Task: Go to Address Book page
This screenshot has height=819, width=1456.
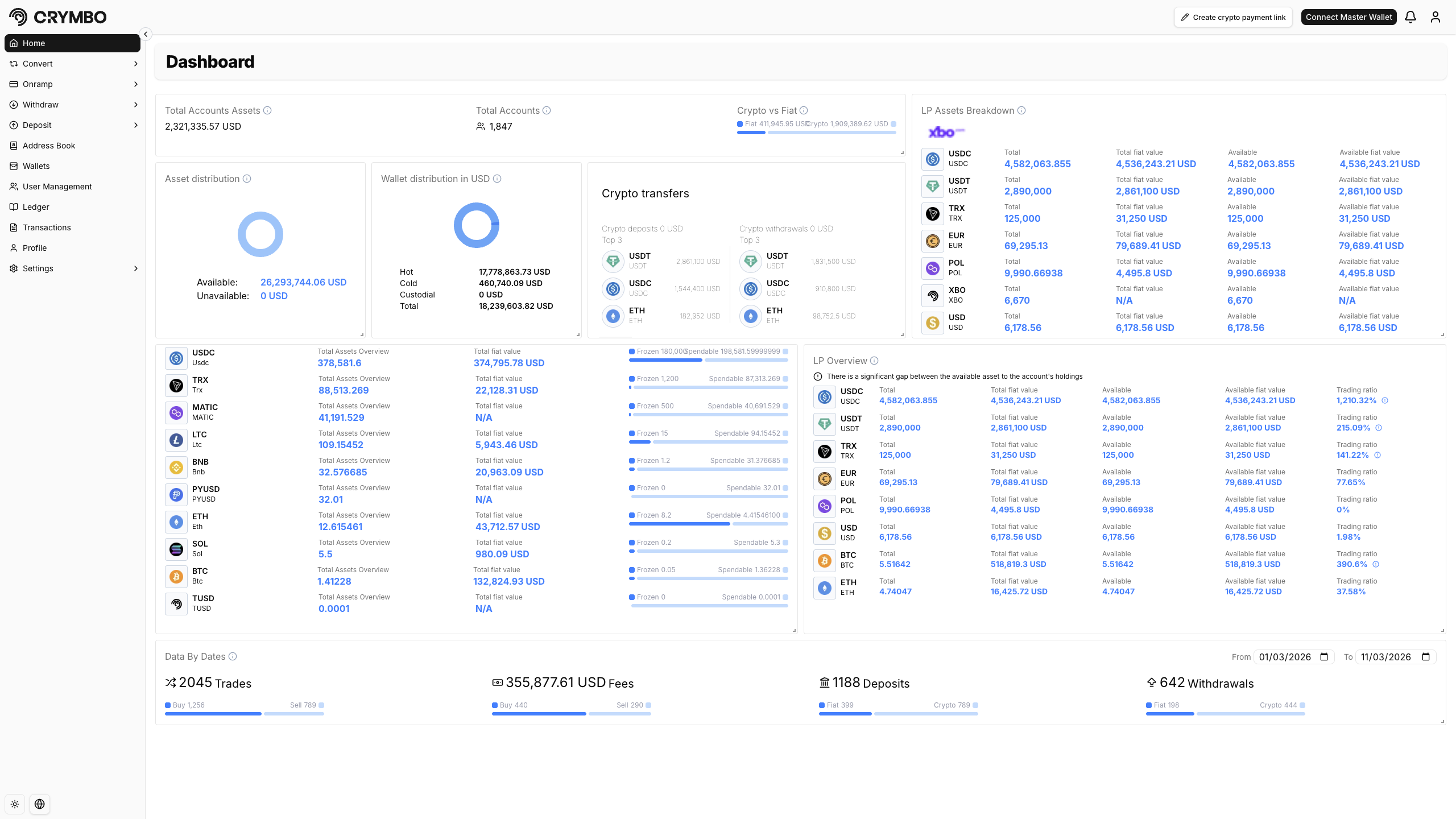Action: tap(49, 146)
